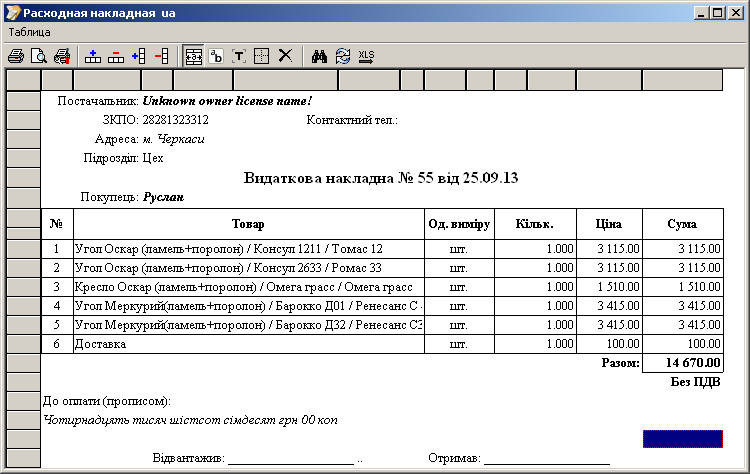Open printer setup icon with red mark
The image size is (750, 474).
click(x=62, y=56)
